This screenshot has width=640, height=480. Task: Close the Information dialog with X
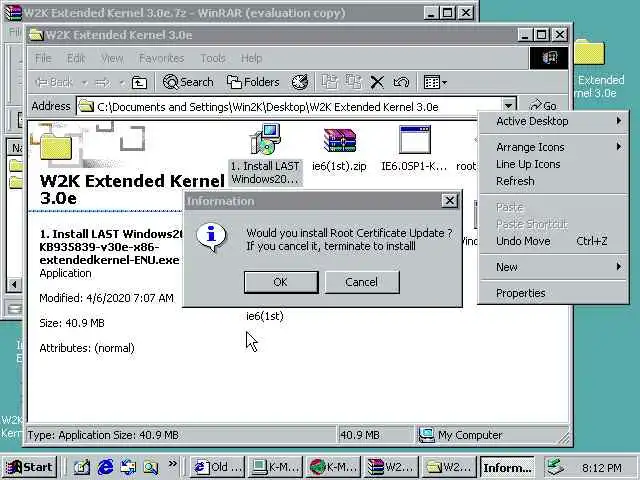coord(449,201)
